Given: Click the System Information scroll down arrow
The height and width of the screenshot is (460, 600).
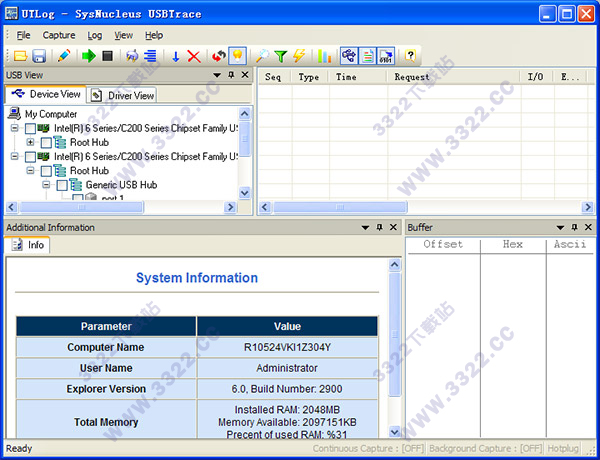Looking at the screenshot, I should click(395, 432).
